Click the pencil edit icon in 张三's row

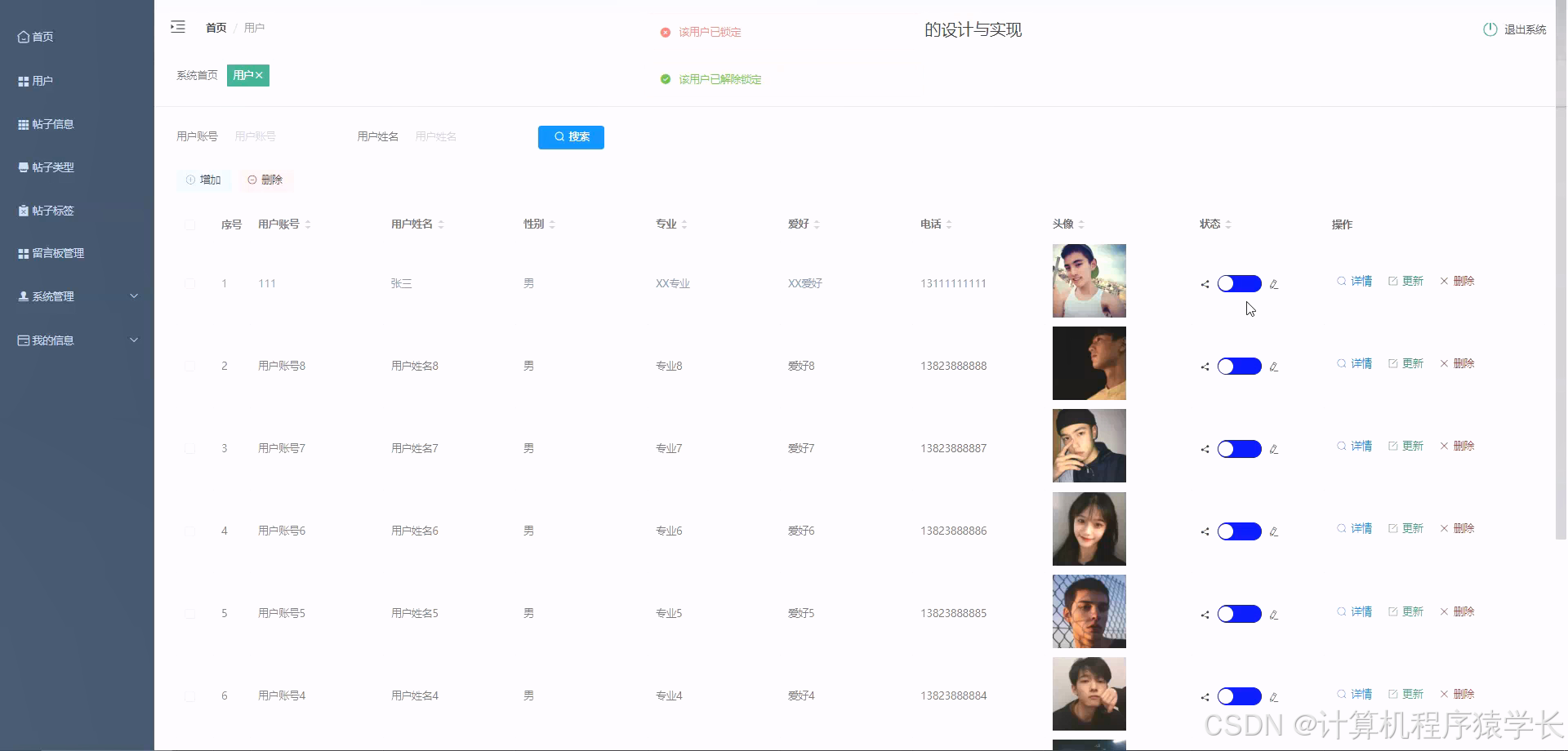click(x=1274, y=285)
